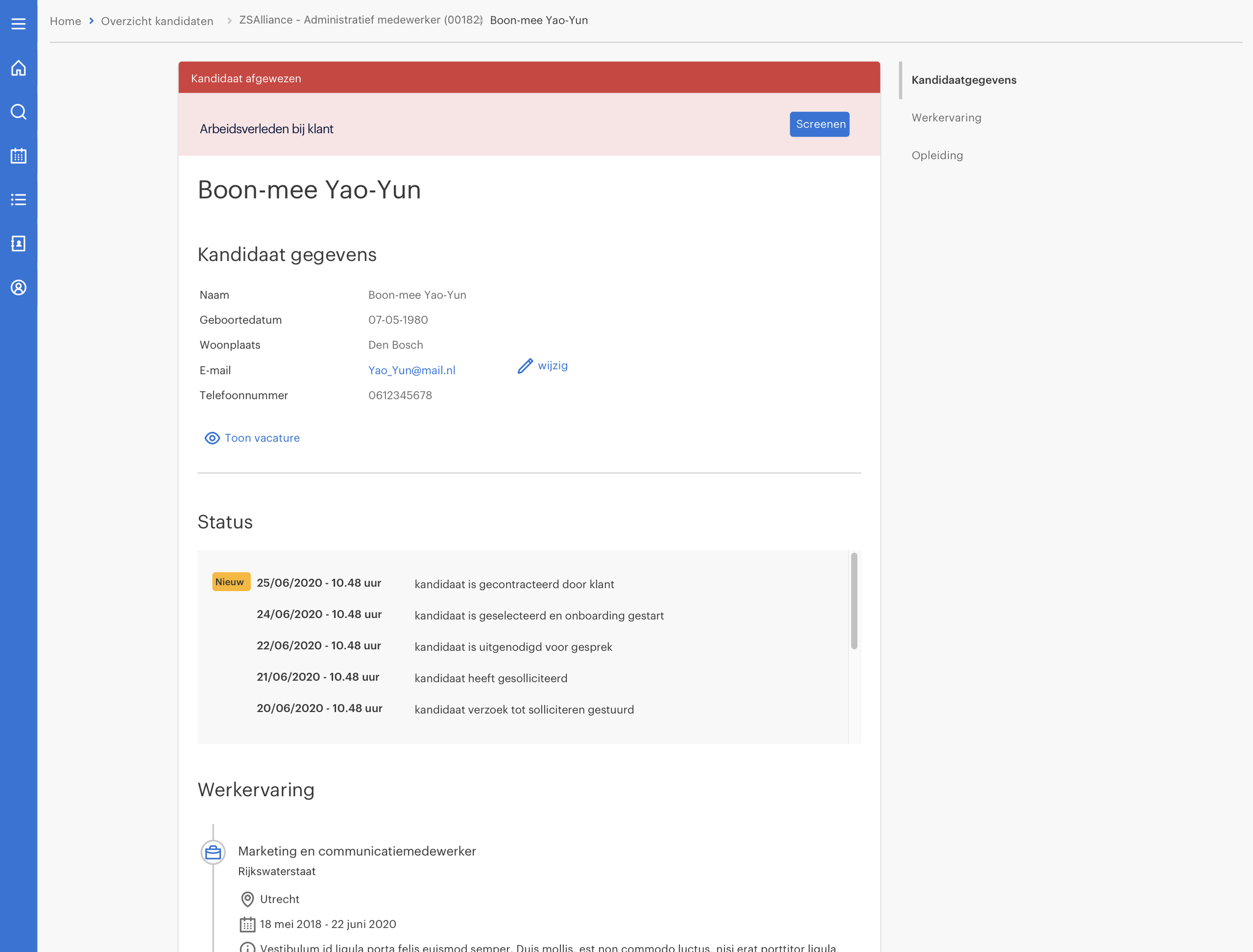Go to Werkervaring section in side navigation

point(946,118)
